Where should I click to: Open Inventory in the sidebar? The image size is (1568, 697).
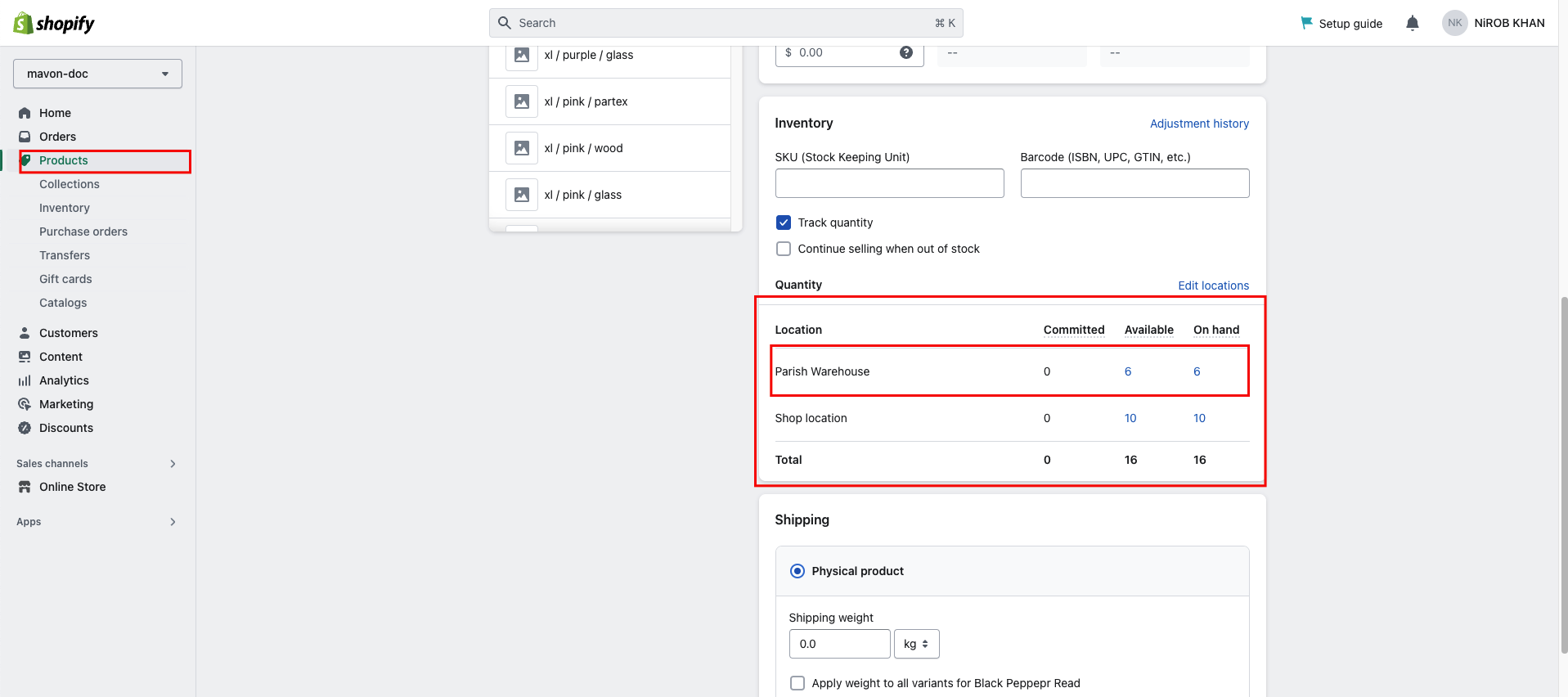pos(65,208)
